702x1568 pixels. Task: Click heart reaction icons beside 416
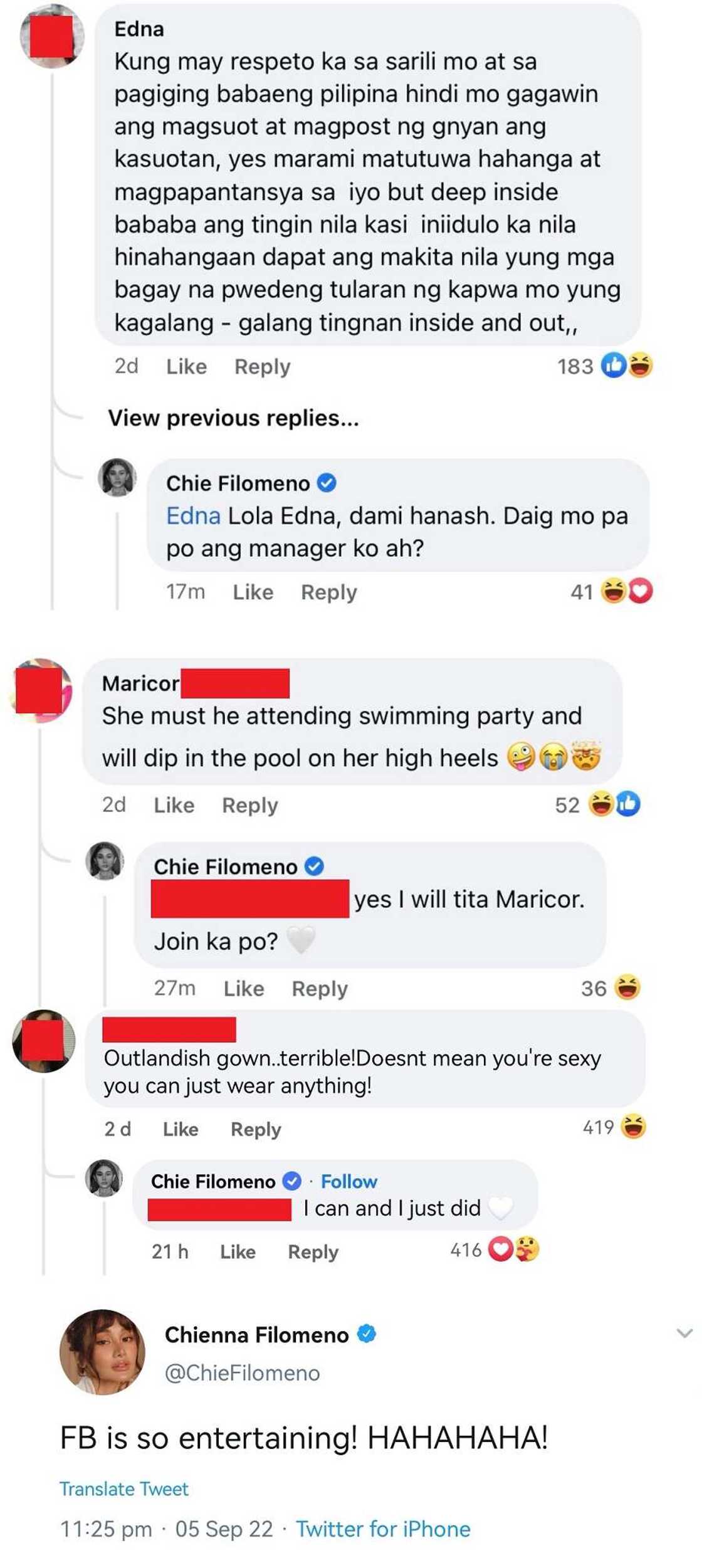point(513,1250)
